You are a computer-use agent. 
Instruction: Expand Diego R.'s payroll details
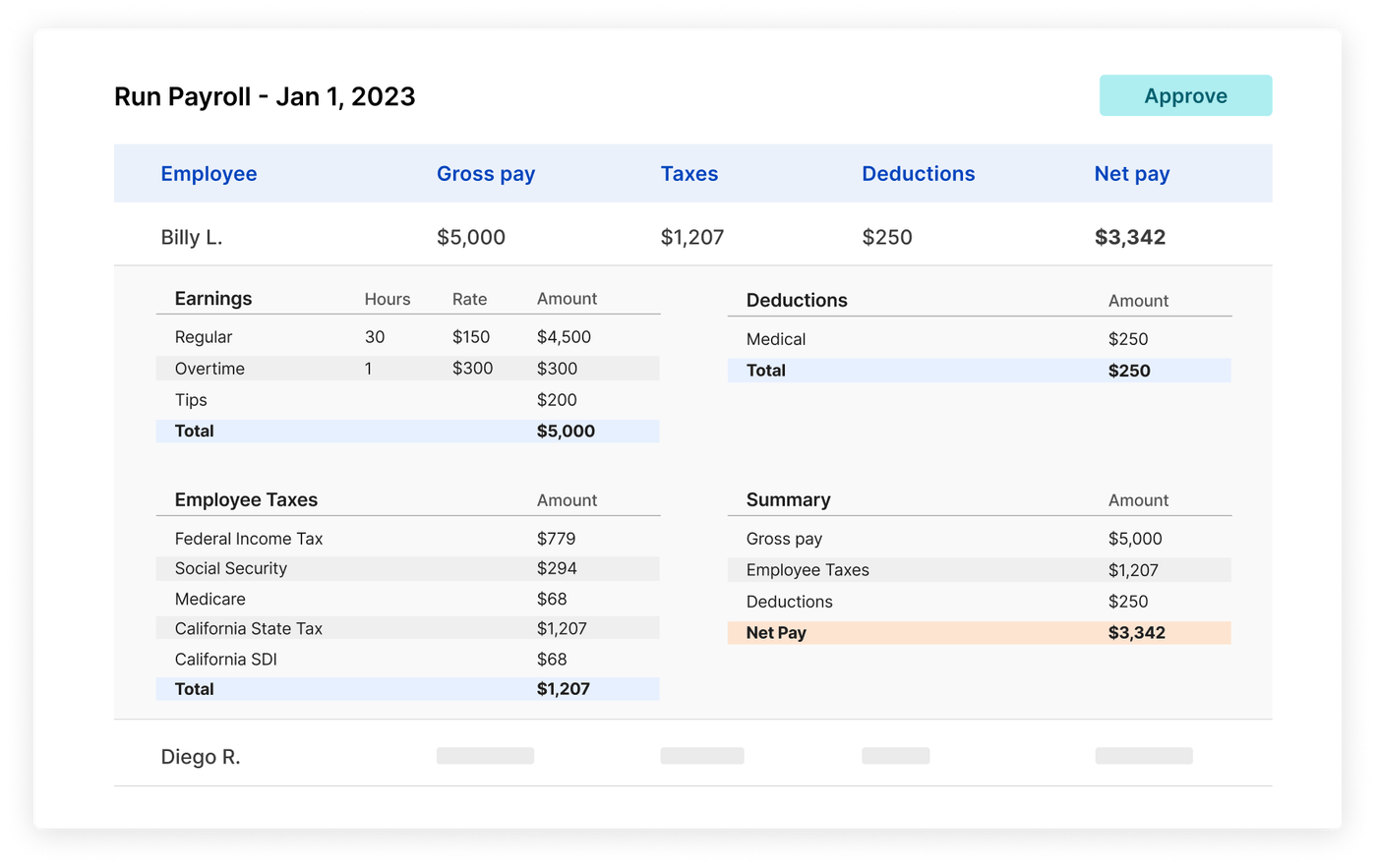pyautogui.click(x=200, y=756)
